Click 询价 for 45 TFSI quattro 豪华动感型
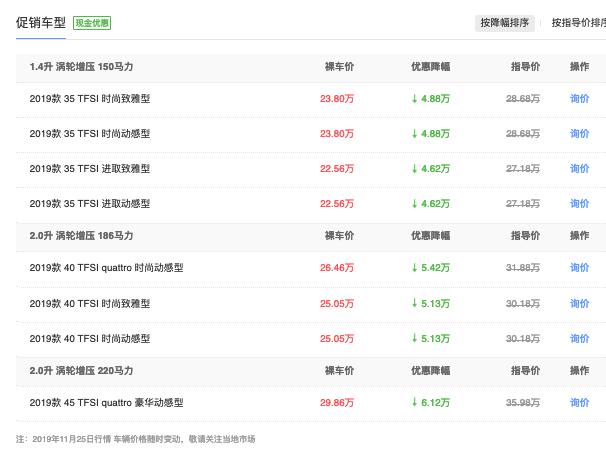The height and width of the screenshot is (454, 606). coord(579,403)
